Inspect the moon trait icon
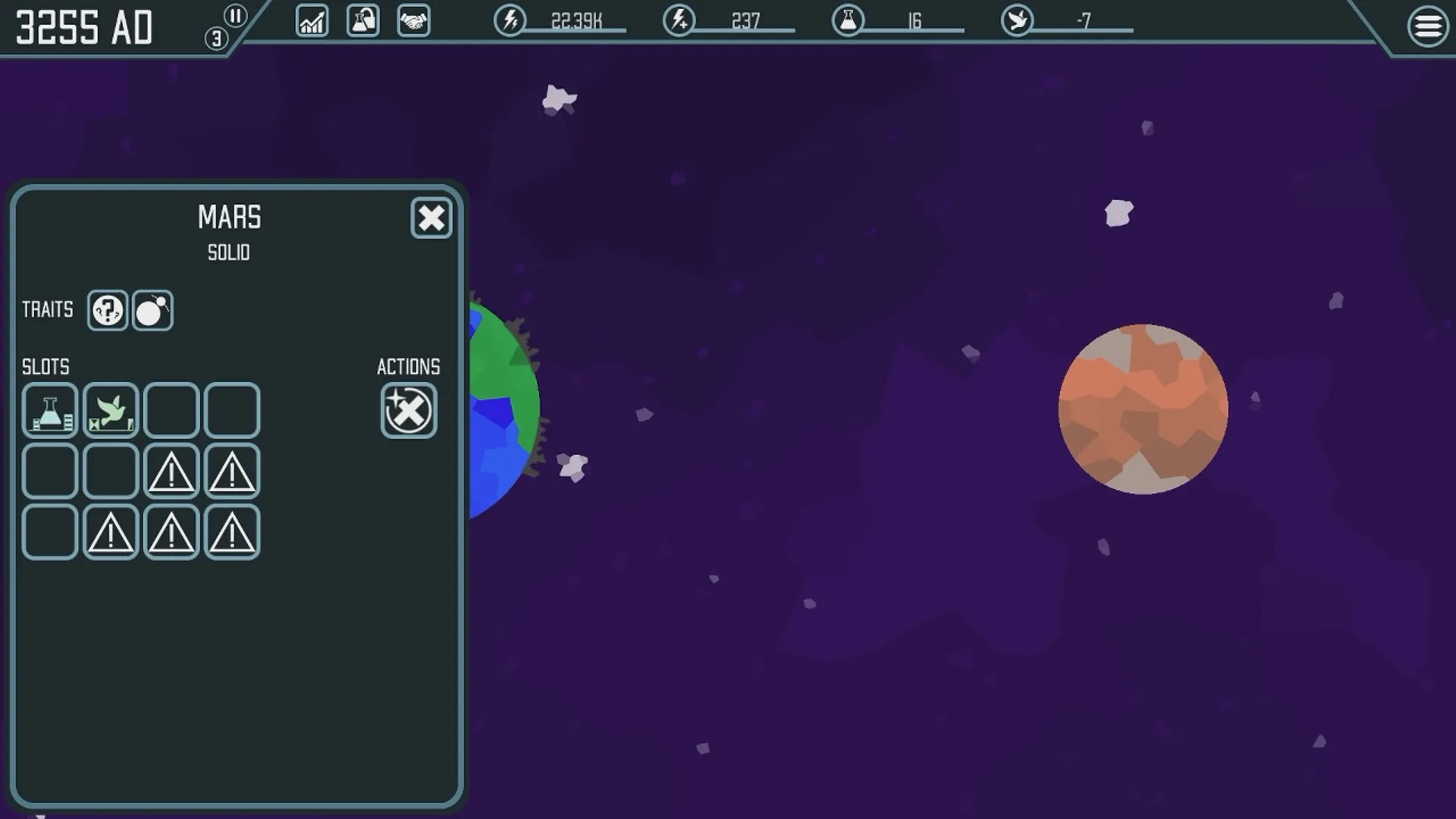Image resolution: width=1456 pixels, height=819 pixels. coord(152,310)
